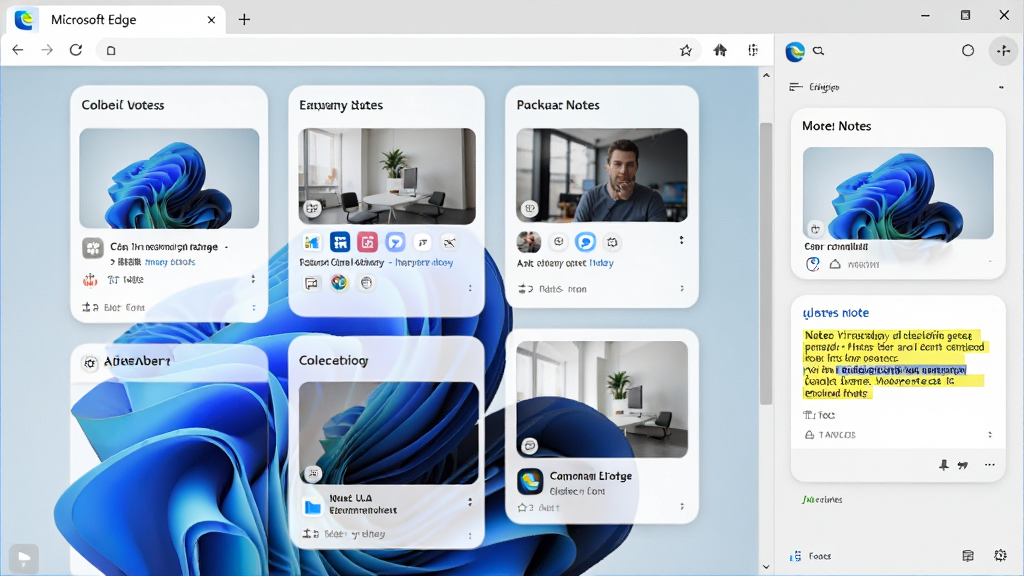
Task: Open the Packuar Notes video thumbnail
Action: [x=601, y=175]
